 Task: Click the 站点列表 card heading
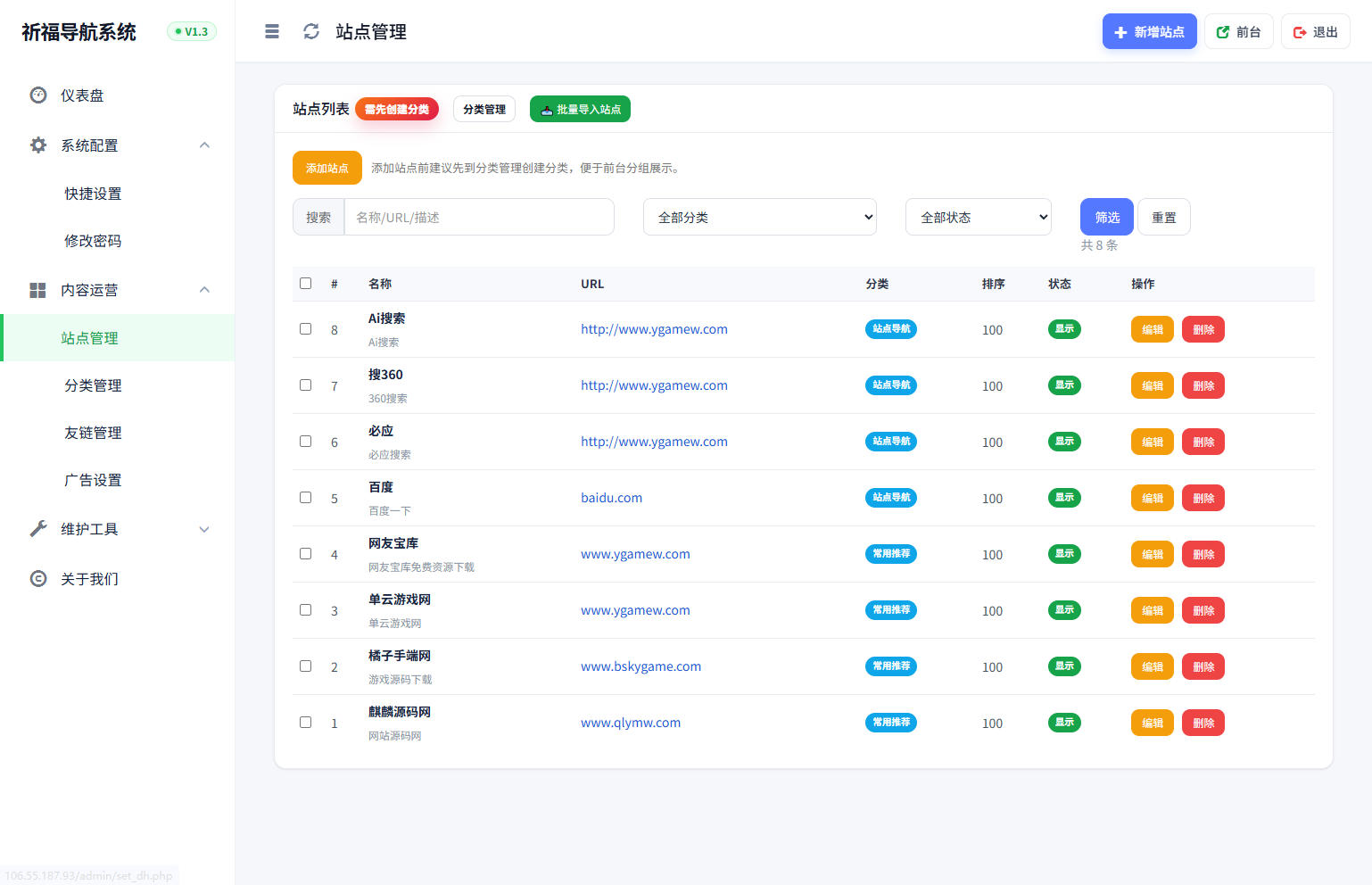(321, 109)
